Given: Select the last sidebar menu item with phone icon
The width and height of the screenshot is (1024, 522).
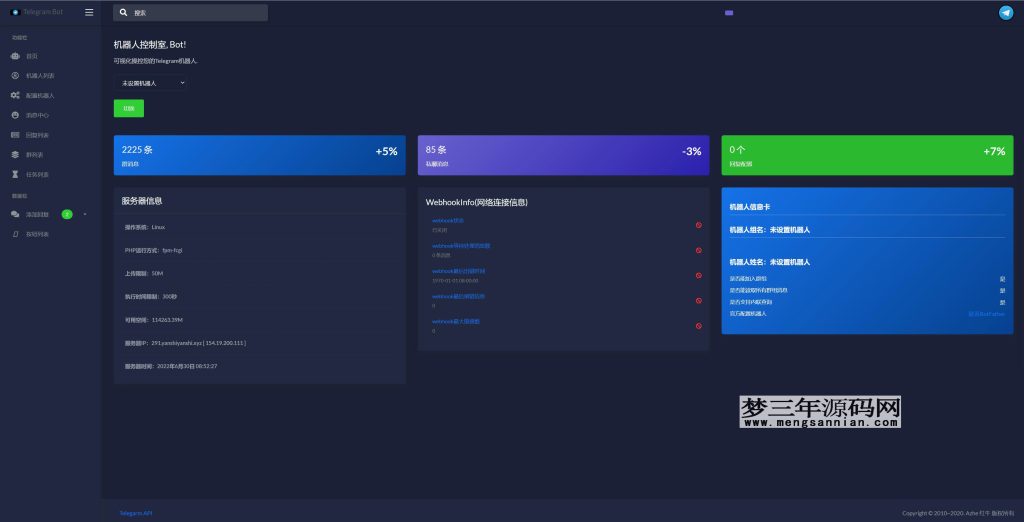Looking at the screenshot, I should [x=36, y=234].
